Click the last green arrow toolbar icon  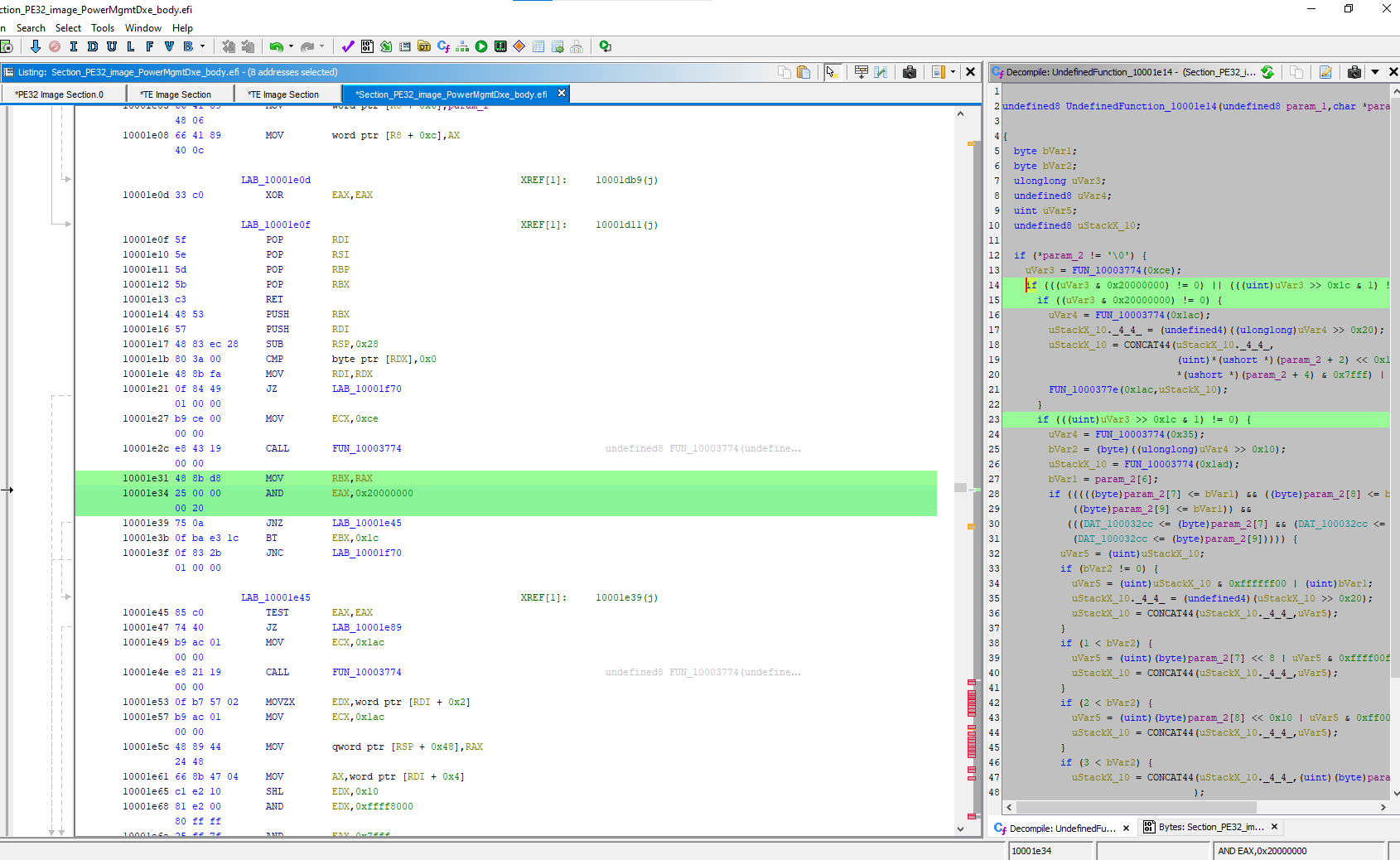coord(606,46)
